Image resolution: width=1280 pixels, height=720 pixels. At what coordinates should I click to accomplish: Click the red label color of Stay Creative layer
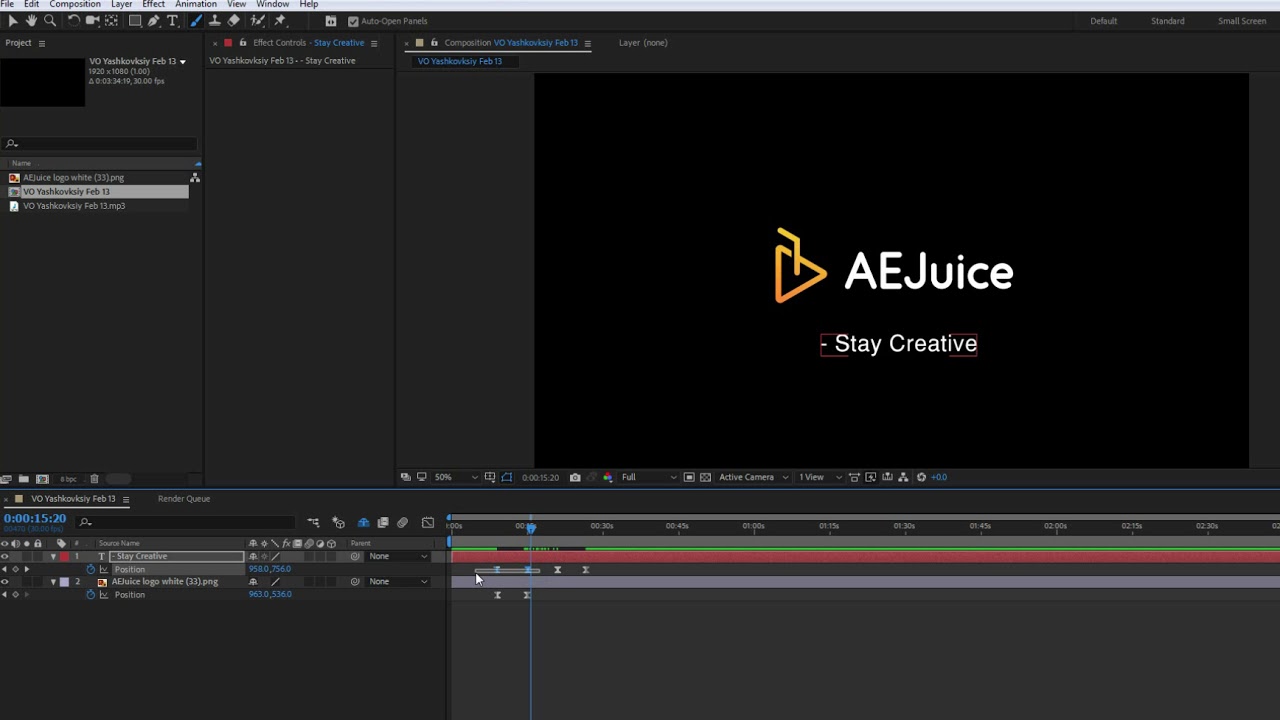(x=64, y=556)
